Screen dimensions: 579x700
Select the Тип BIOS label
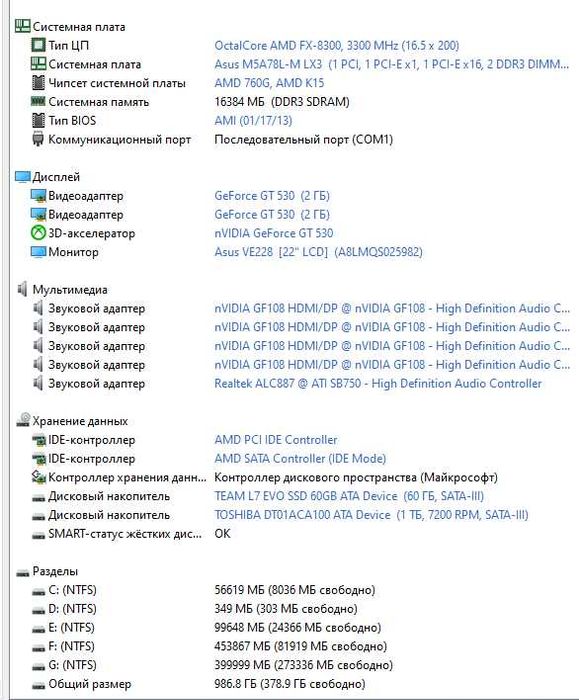(72, 120)
